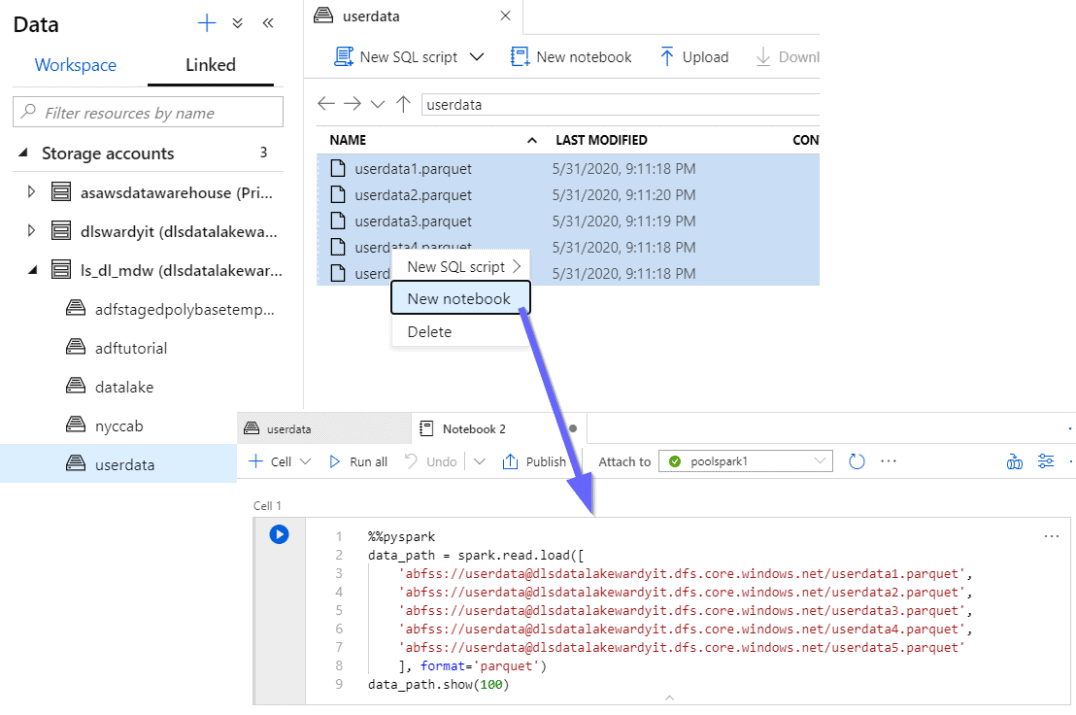The width and height of the screenshot is (1076, 715).
Task: Open the New SQL script dropdown arrow
Action: pyautogui.click(x=477, y=57)
